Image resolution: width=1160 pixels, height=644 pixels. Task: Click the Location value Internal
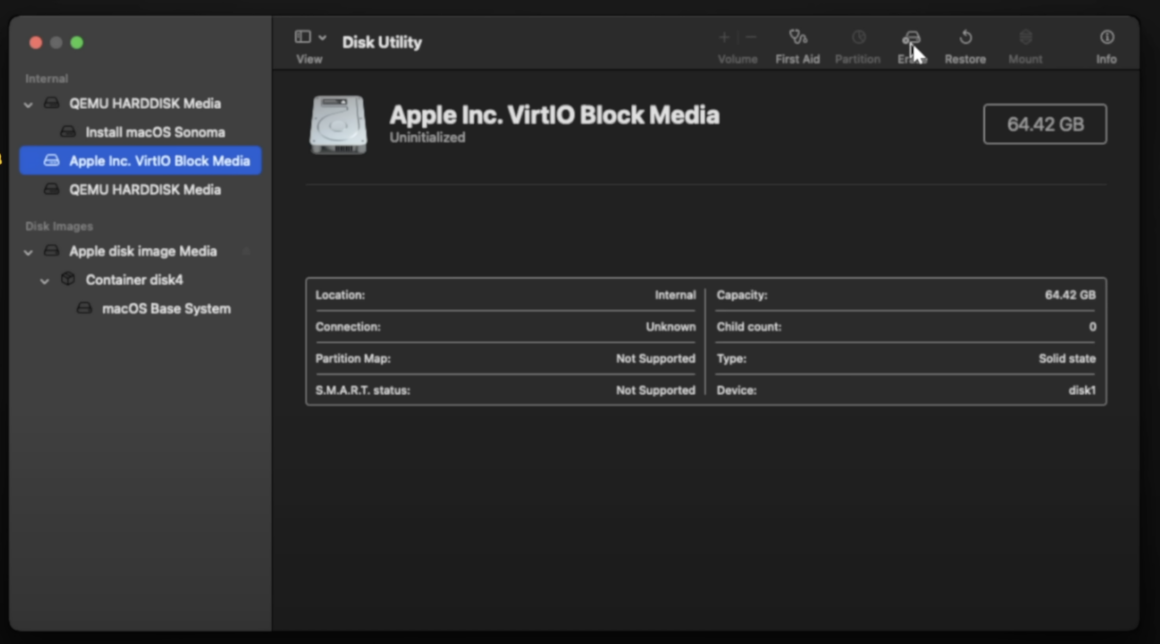click(x=675, y=295)
